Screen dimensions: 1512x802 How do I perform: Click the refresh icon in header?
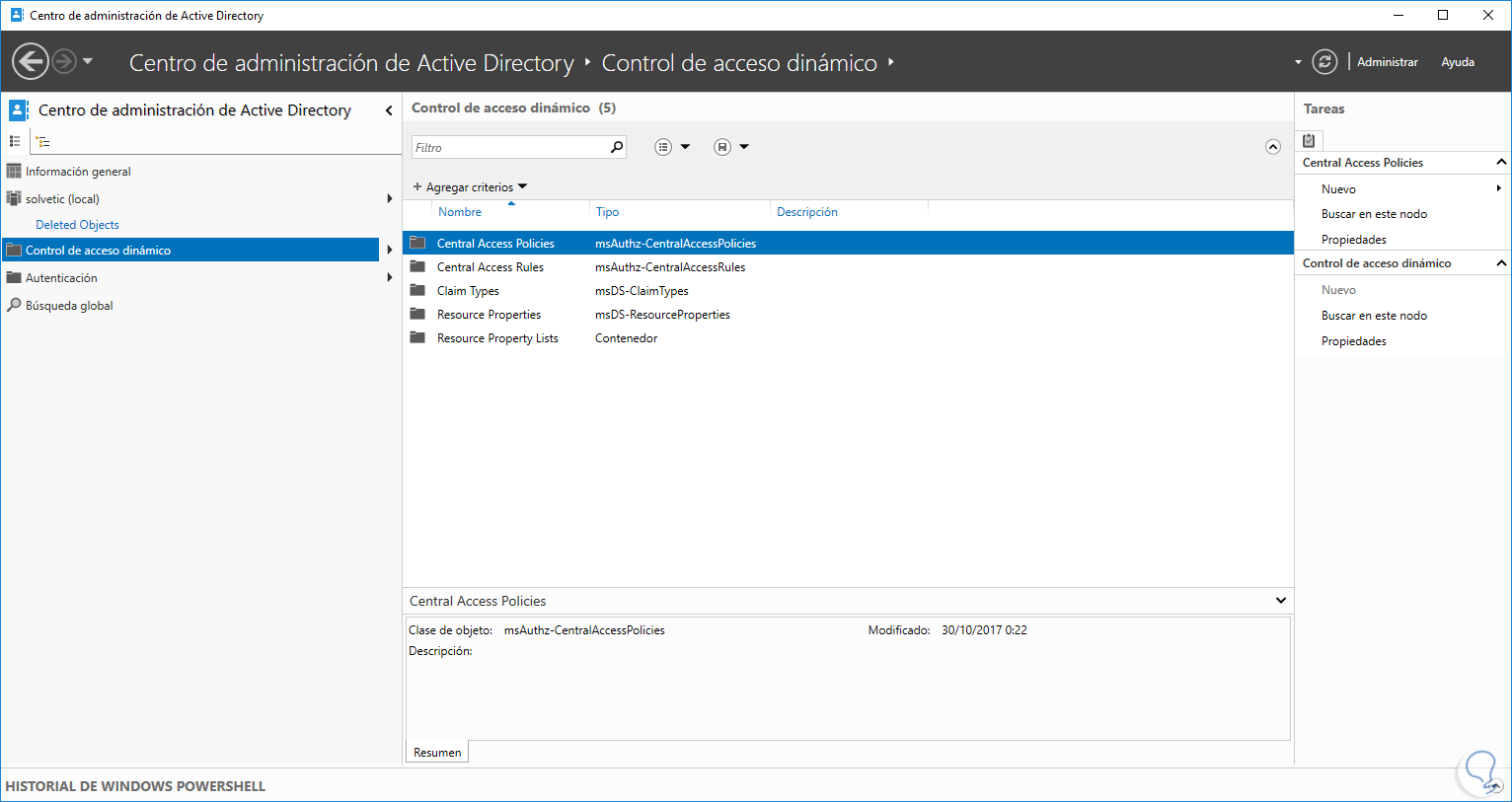point(1324,62)
